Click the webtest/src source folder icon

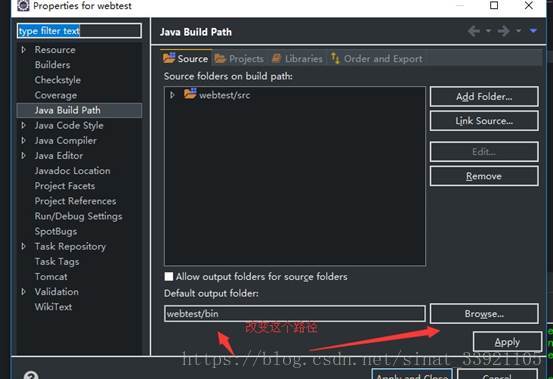[190, 94]
